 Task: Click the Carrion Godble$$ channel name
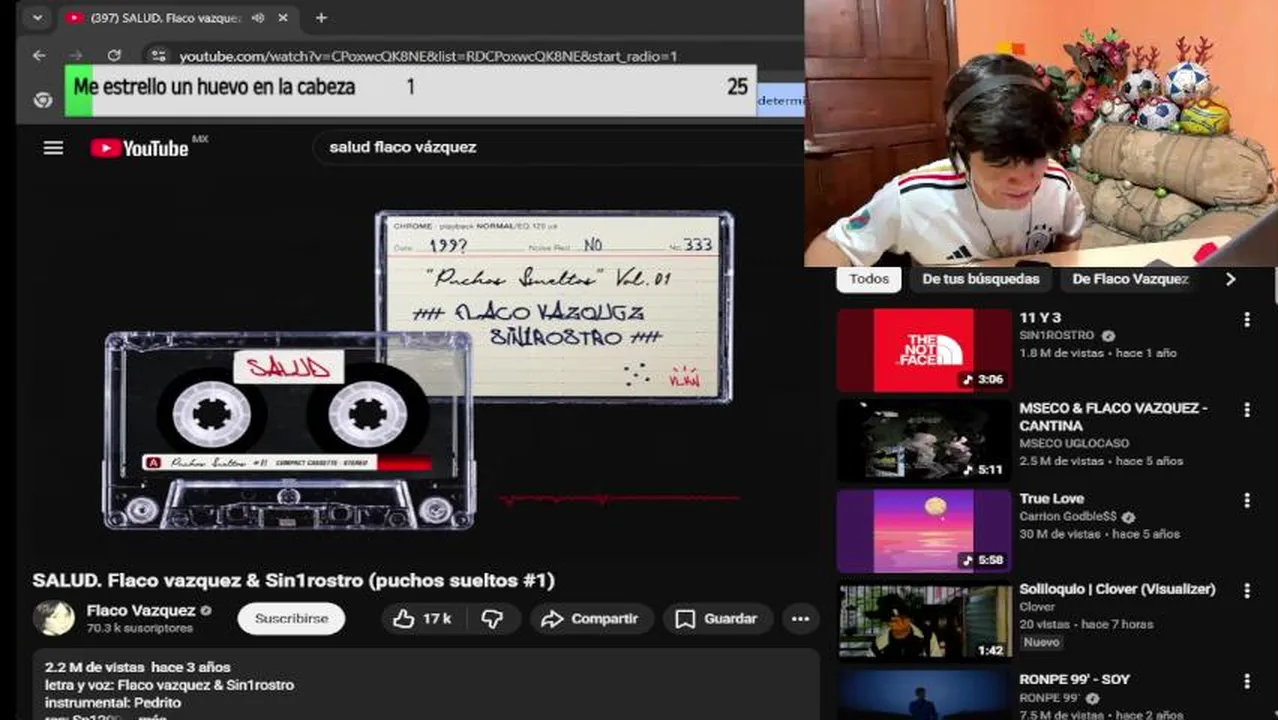tap(1069, 517)
